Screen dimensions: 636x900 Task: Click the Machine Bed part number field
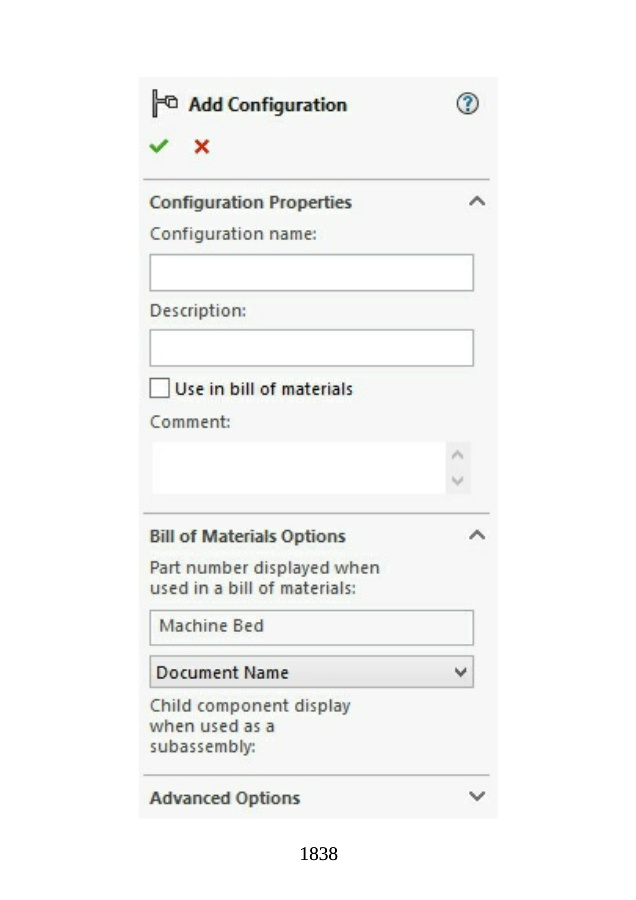pyautogui.click(x=311, y=627)
